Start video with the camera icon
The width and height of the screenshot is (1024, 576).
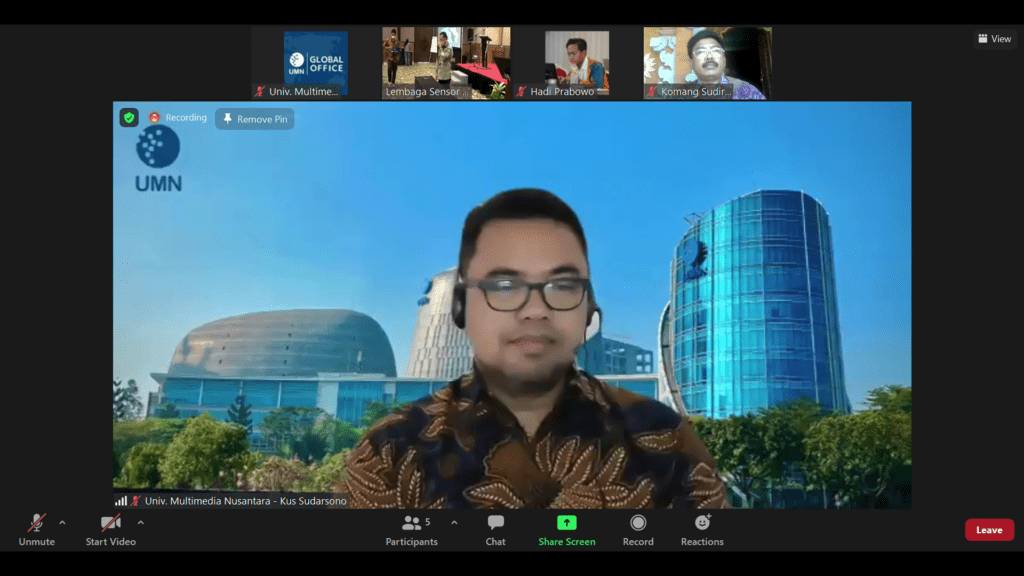[110, 524]
